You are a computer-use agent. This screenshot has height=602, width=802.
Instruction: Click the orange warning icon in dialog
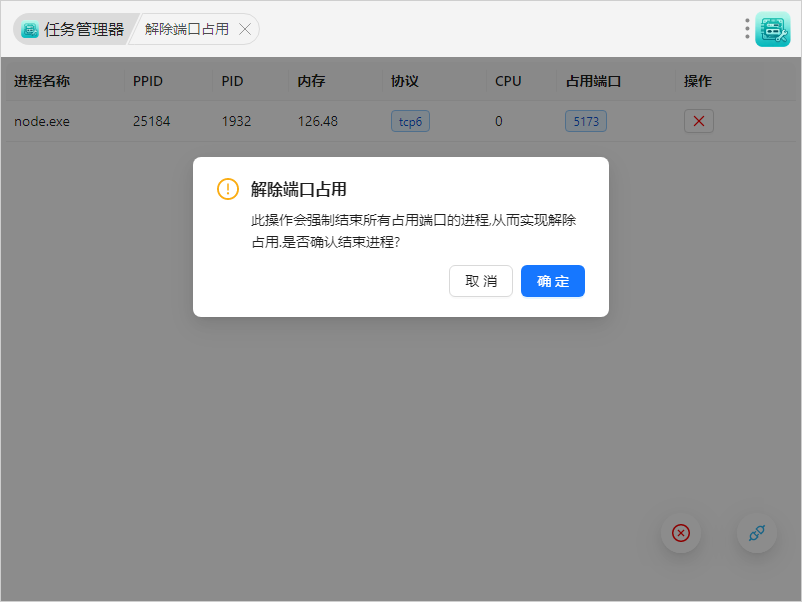coord(228,189)
